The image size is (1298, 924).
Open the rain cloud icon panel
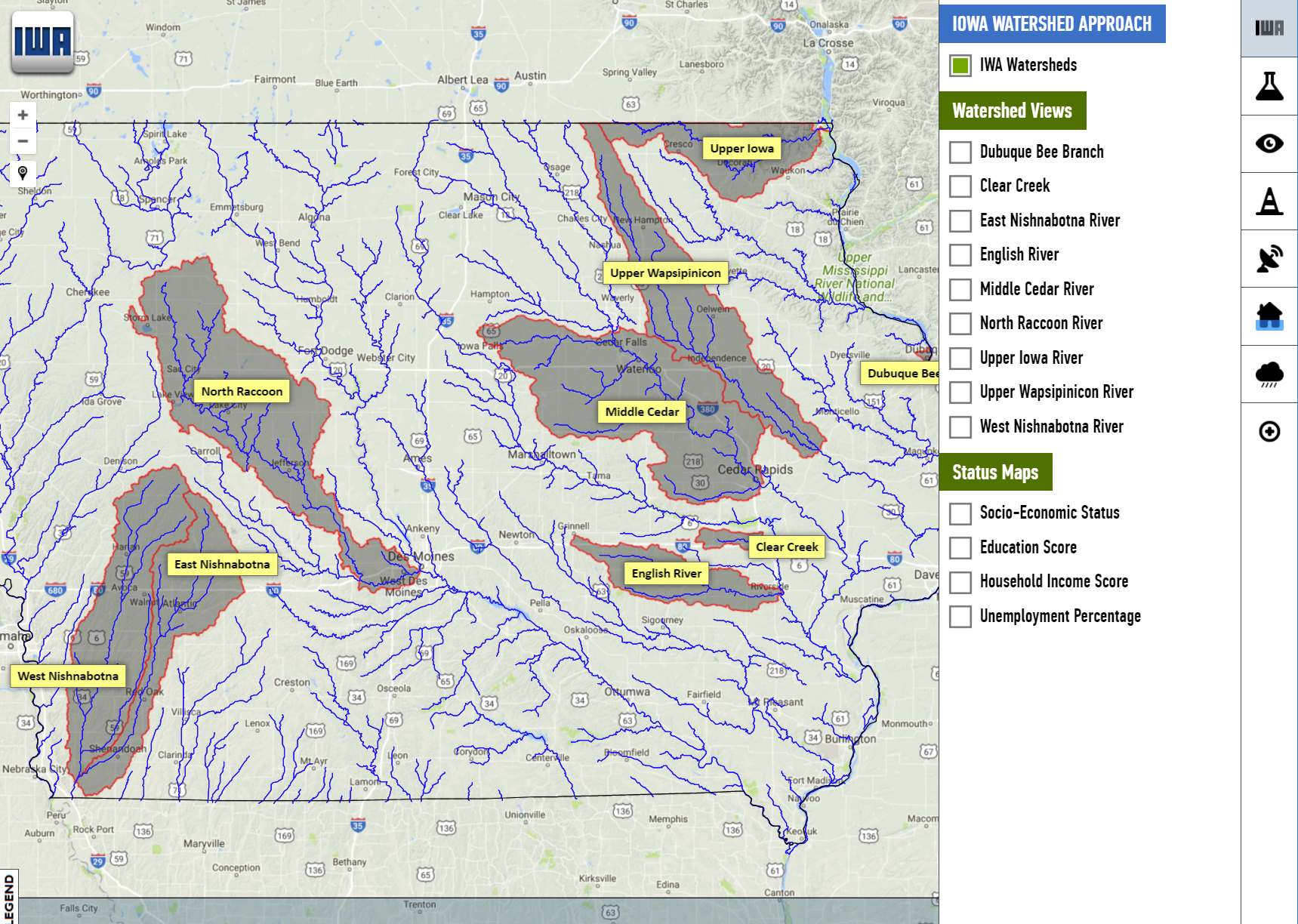1269,374
